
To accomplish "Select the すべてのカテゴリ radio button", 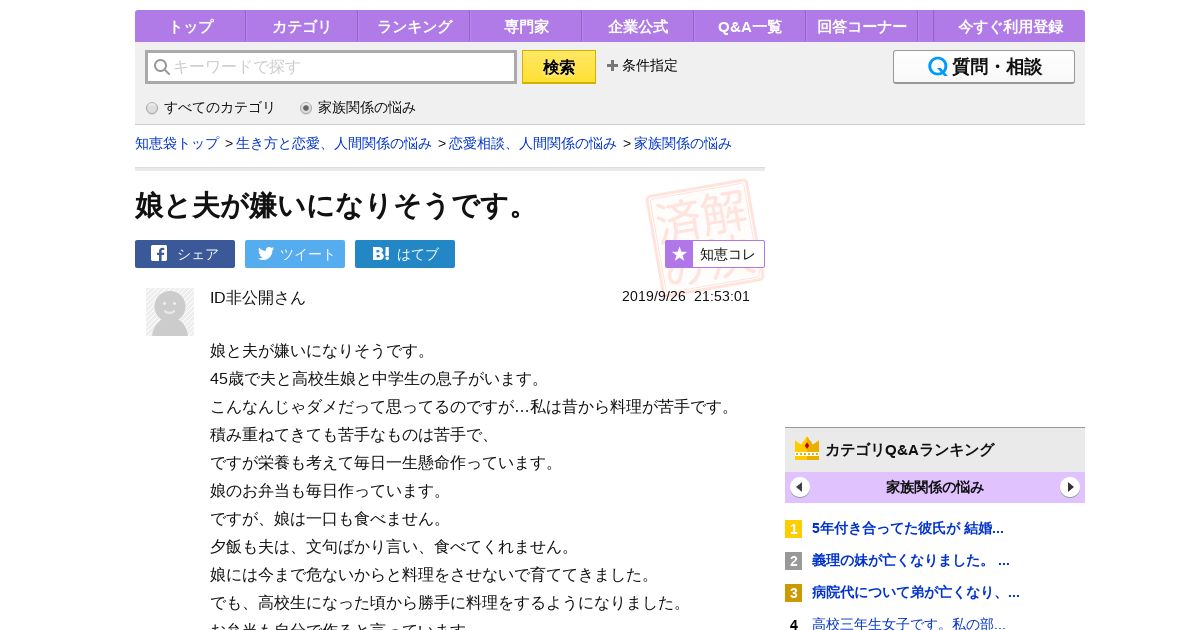I will pos(152,108).
